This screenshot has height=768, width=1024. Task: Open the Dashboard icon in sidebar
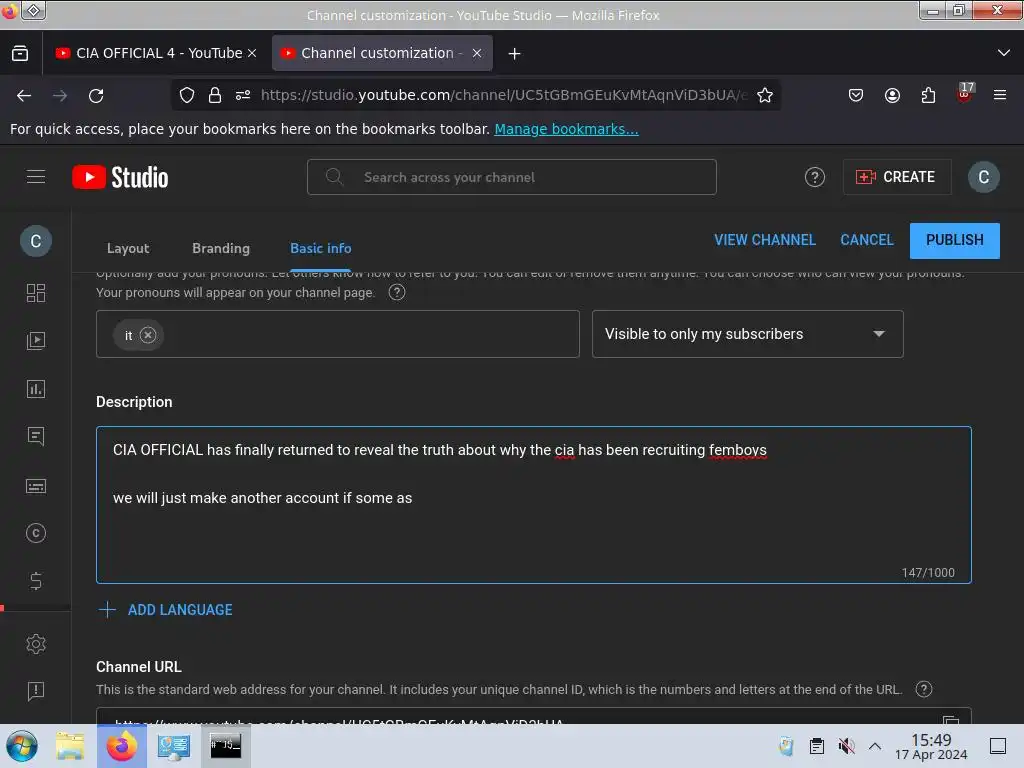coord(36,293)
